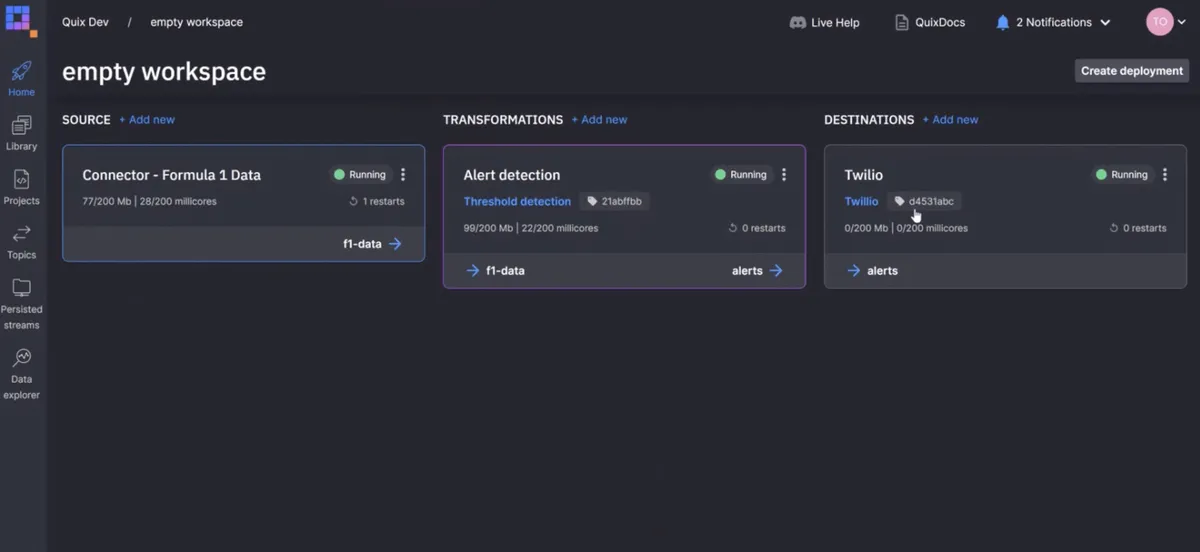
Task: Open Projects in the sidebar
Action: click(21, 187)
